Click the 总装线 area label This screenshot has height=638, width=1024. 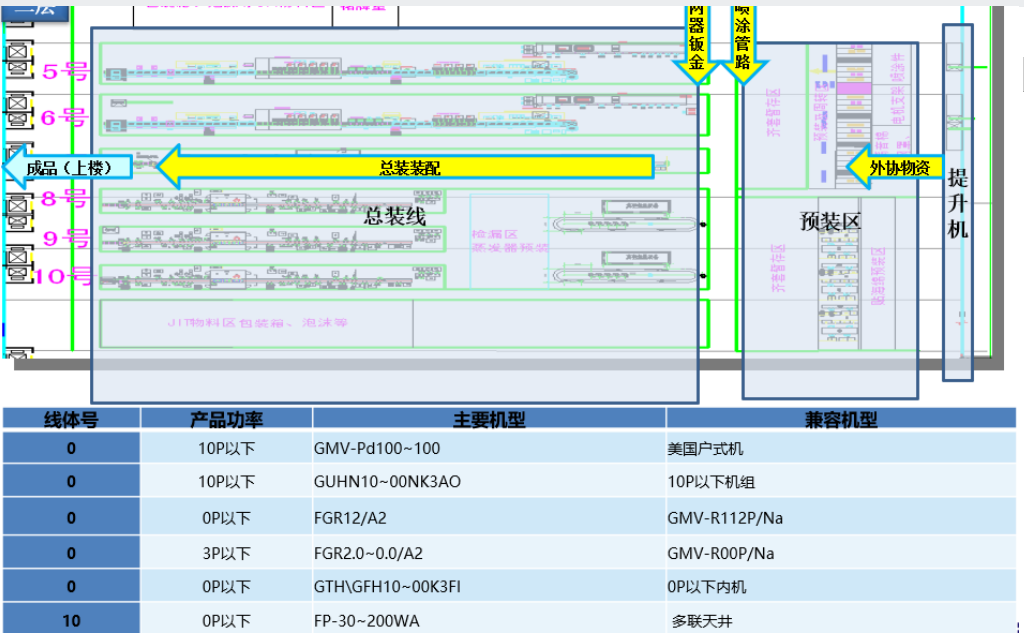click(x=395, y=216)
